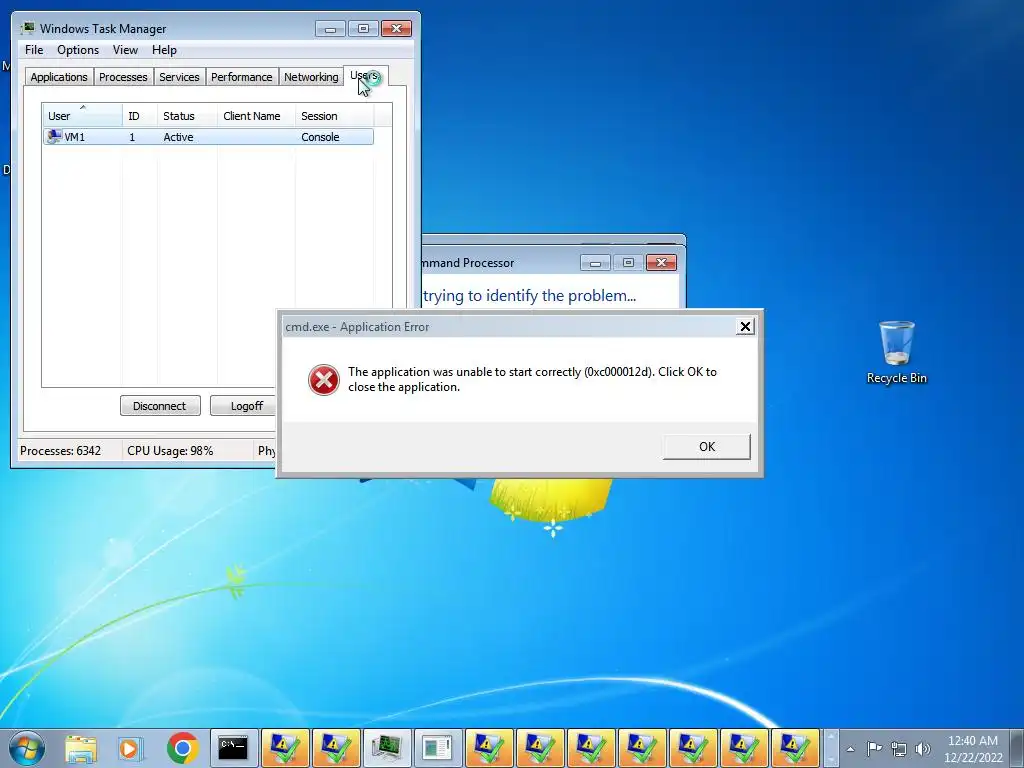Select the Users tab
1024x768 pixels.
tap(365, 76)
